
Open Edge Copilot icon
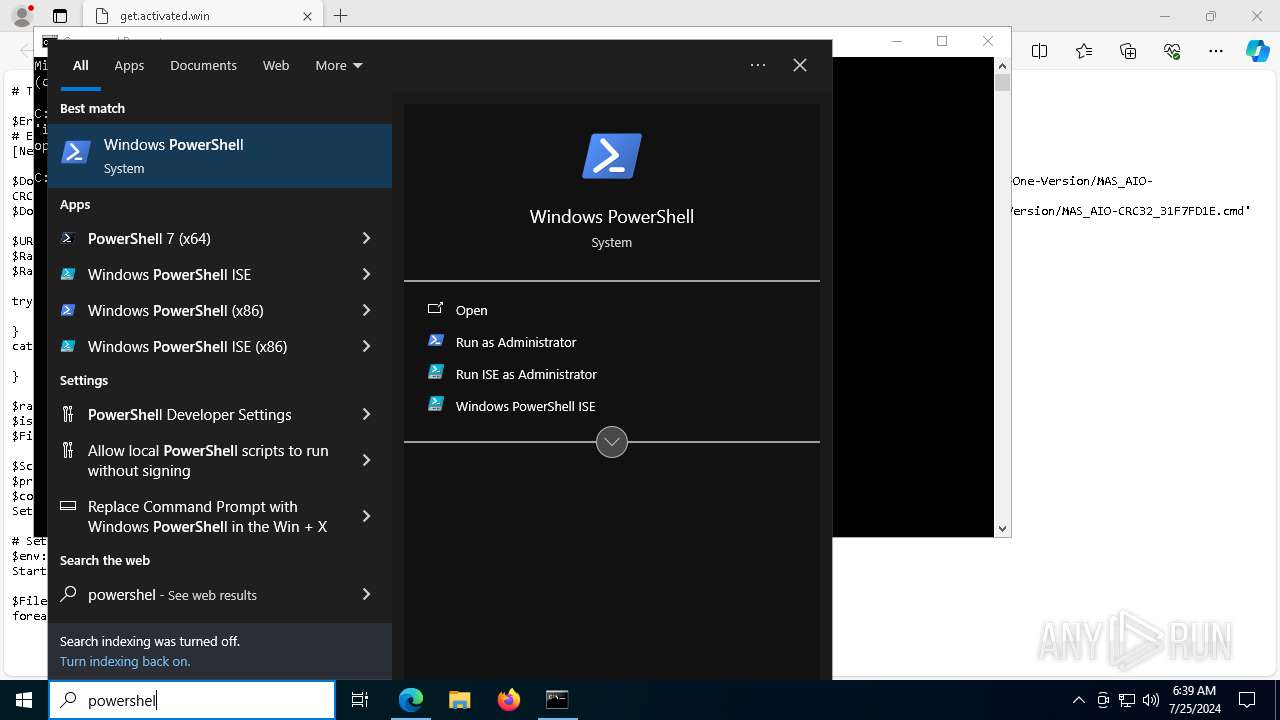coord(1257,51)
